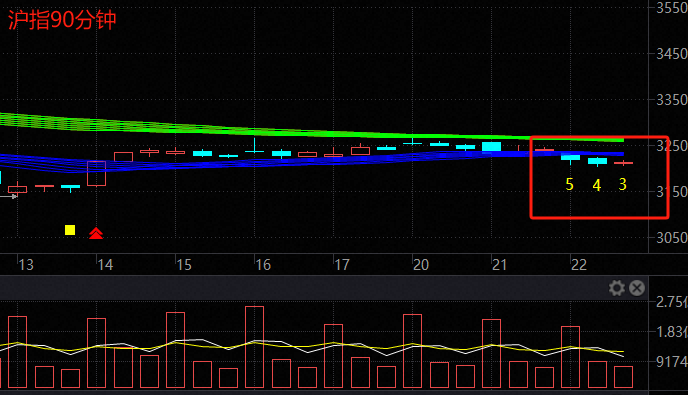
Task: Select date label 17 on time axis
Action: click(342, 265)
